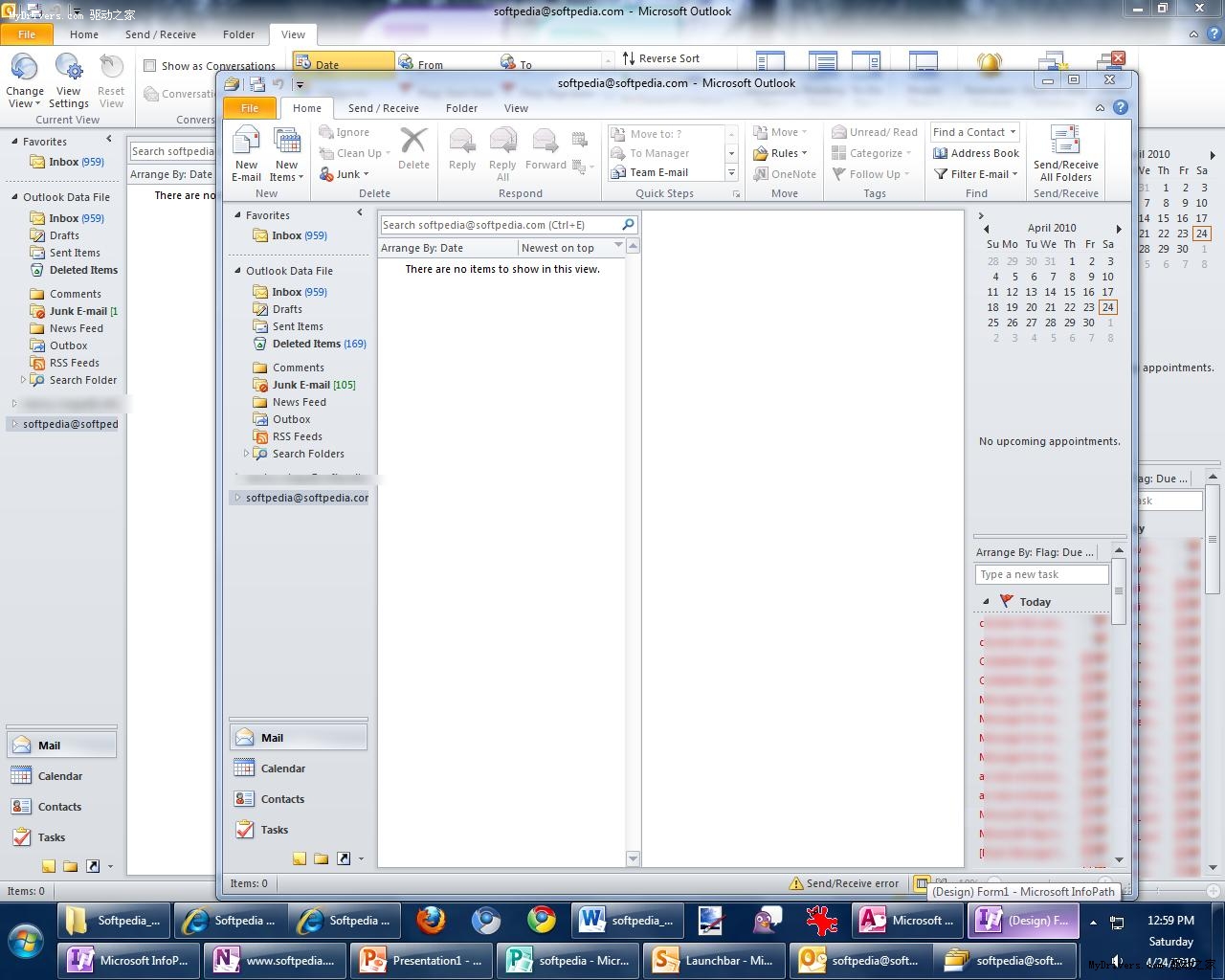Go to next month in calendar
The height and width of the screenshot is (980, 1225).
1118,229
